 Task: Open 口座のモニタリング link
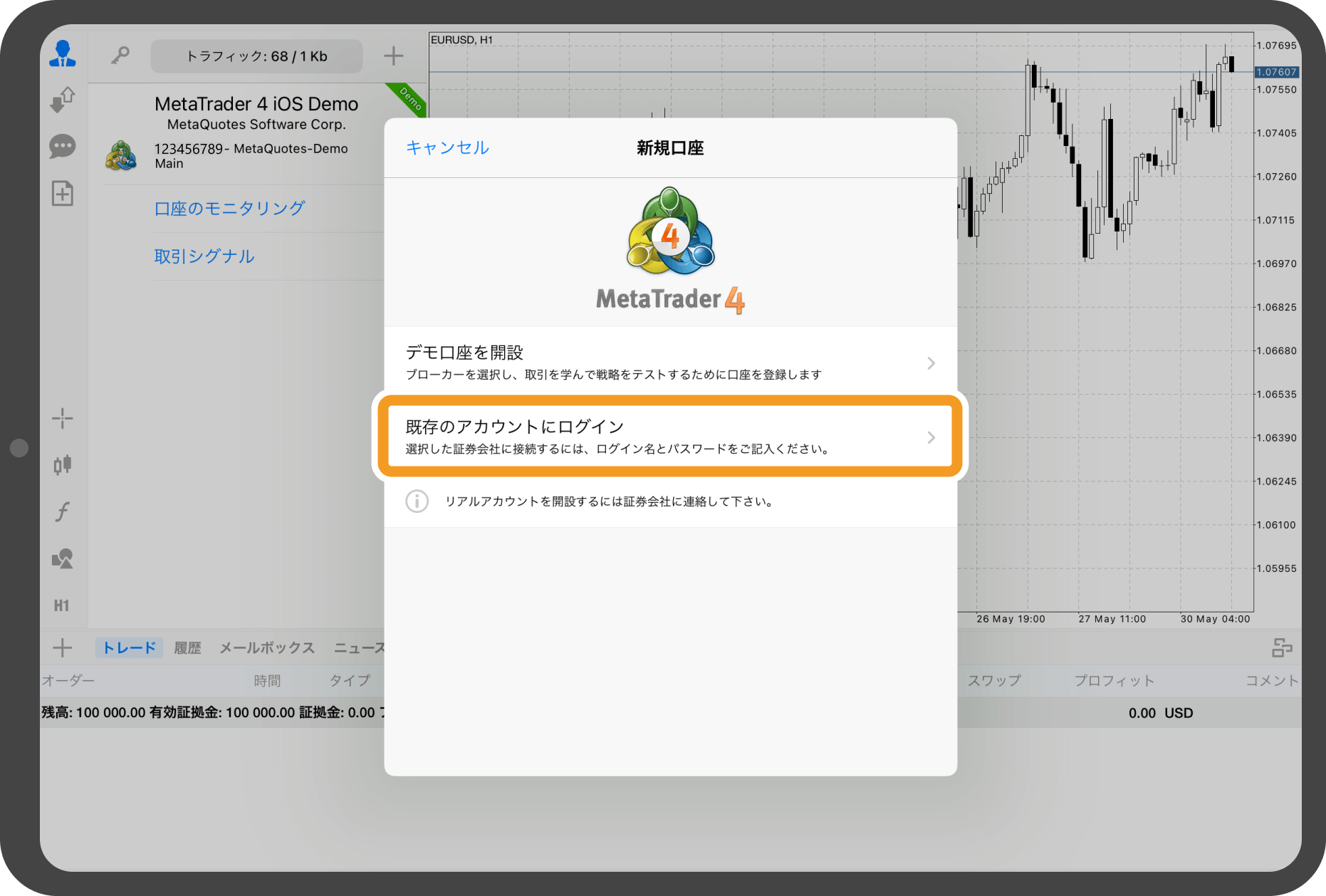click(x=229, y=209)
